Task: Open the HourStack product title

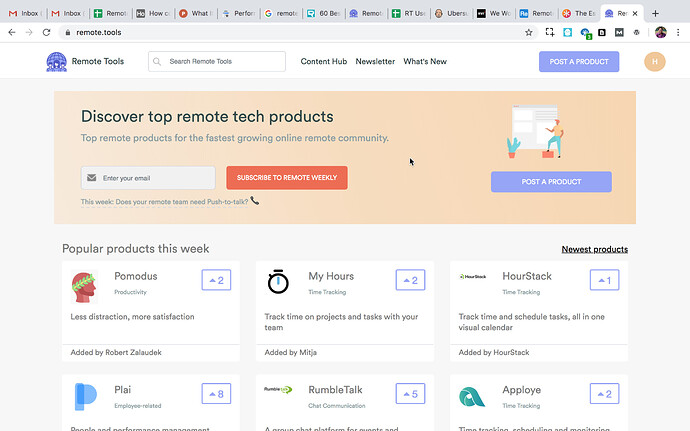Action: pos(527,276)
